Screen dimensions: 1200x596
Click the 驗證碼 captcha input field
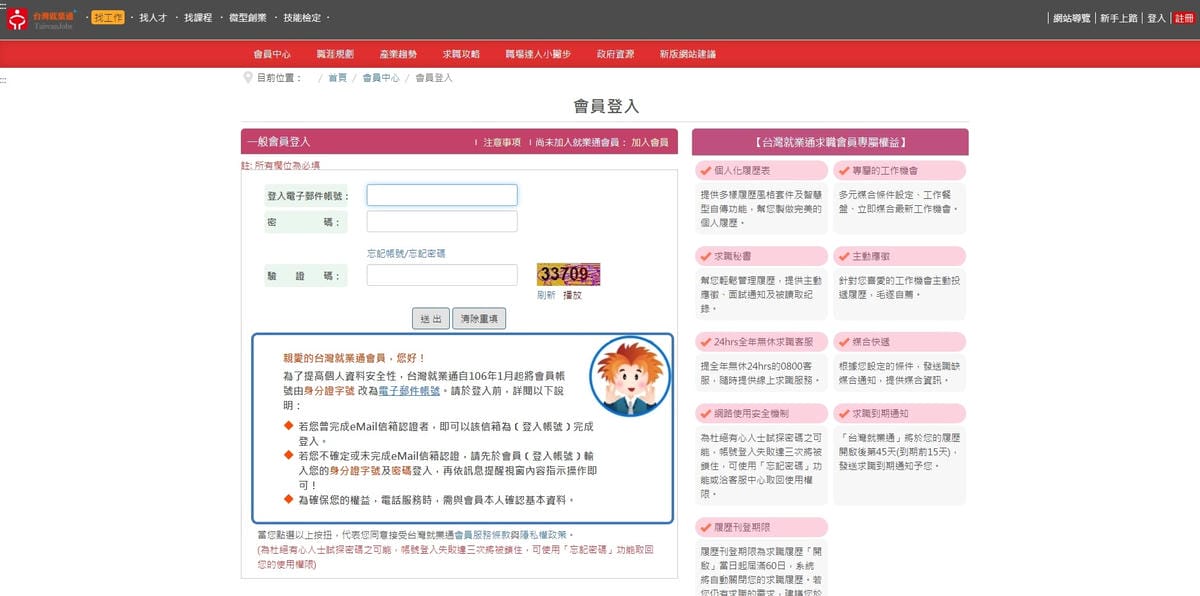click(x=442, y=275)
